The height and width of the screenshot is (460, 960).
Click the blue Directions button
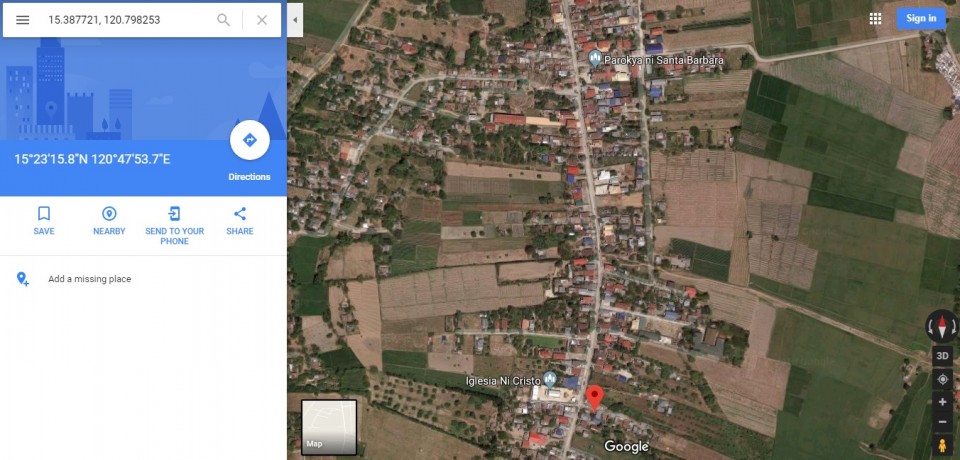point(249,141)
